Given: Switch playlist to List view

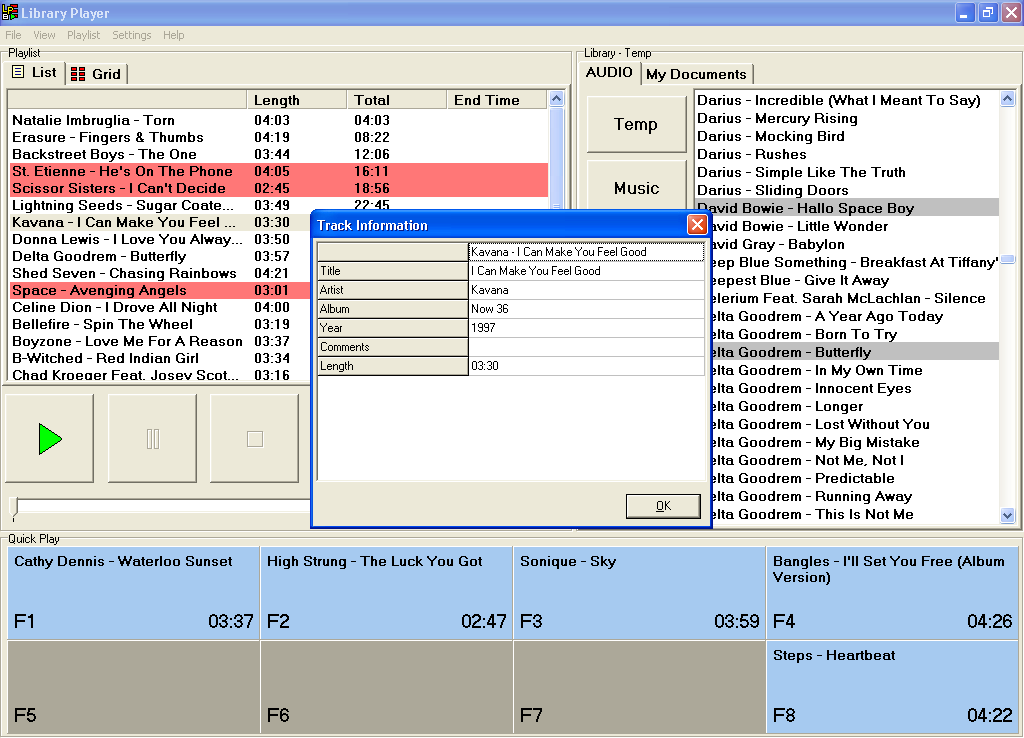Looking at the screenshot, I should 35,72.
